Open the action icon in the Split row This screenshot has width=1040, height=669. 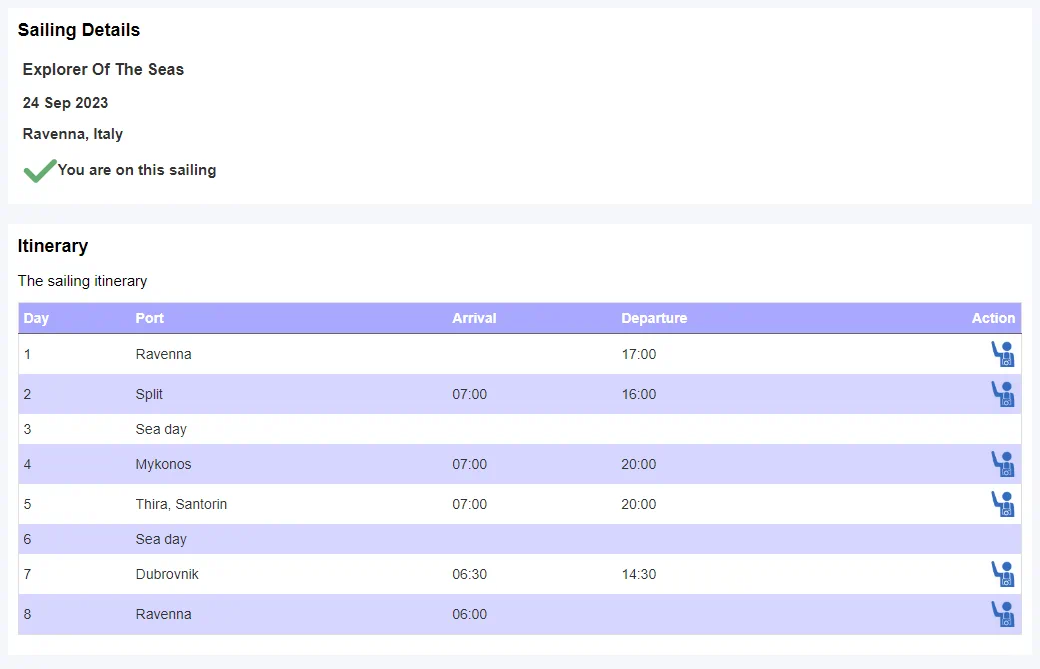click(x=1002, y=394)
